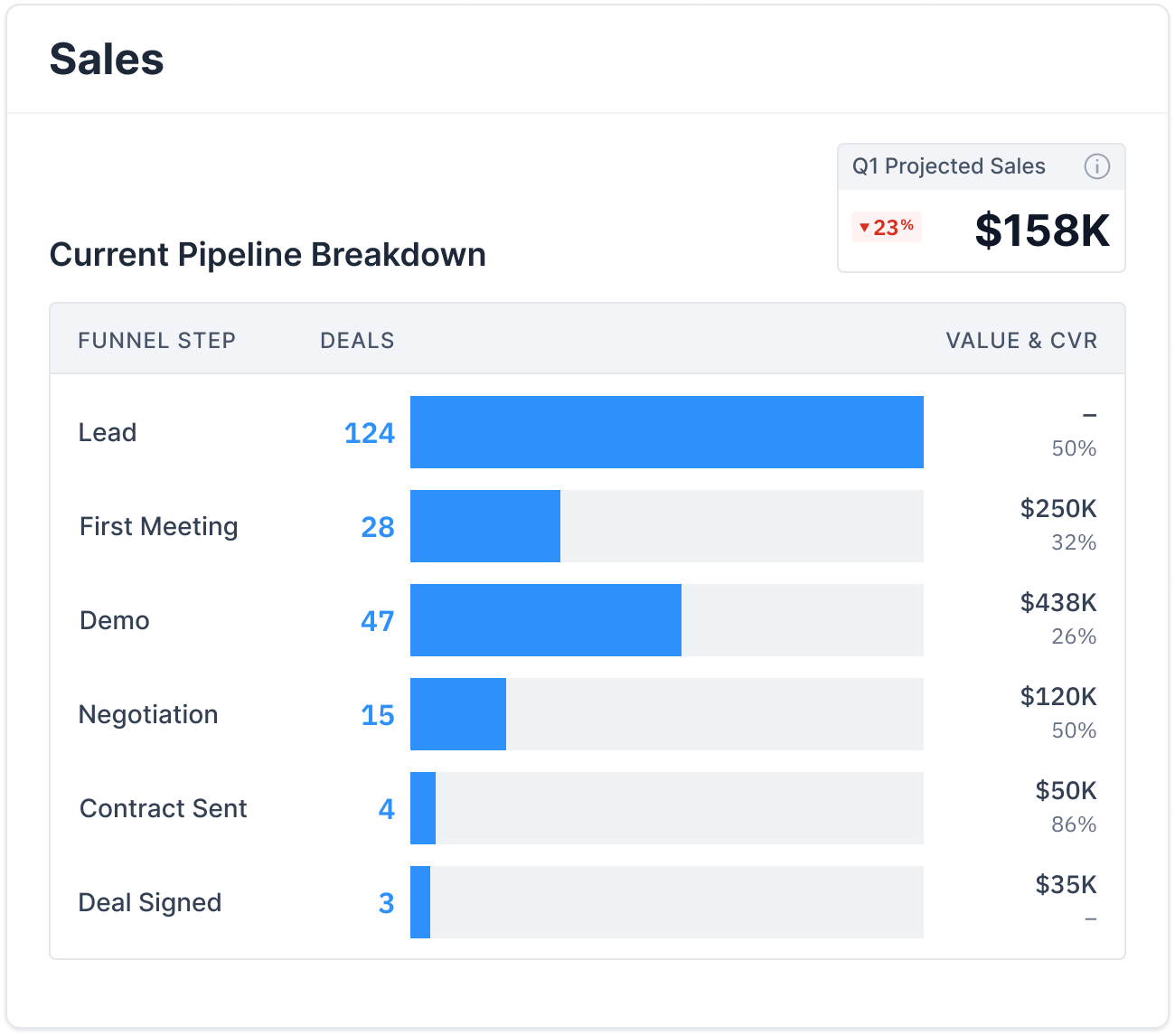Open the Demo deals count 47

click(x=377, y=621)
